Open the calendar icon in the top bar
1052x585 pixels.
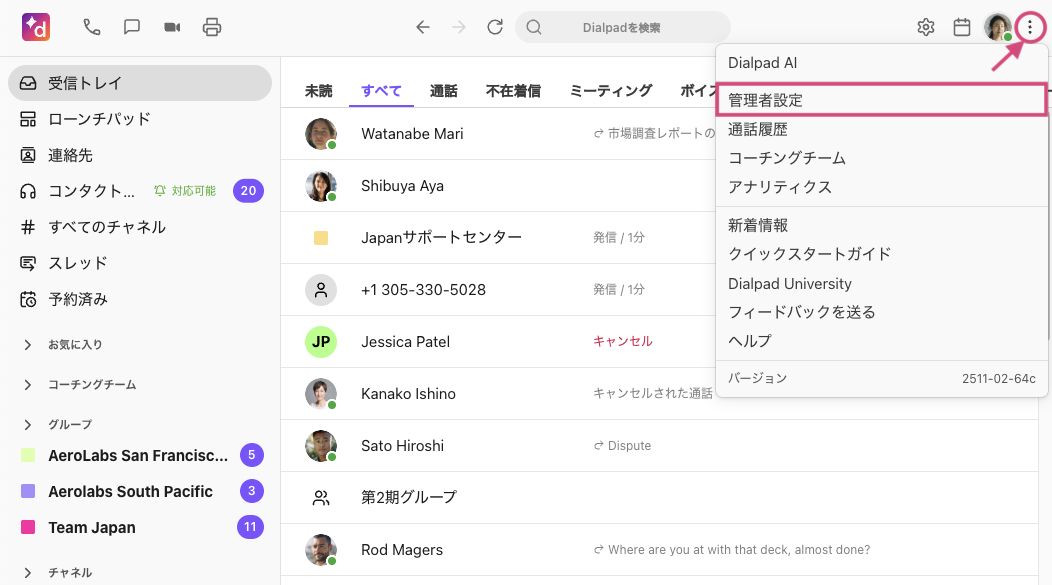[962, 27]
